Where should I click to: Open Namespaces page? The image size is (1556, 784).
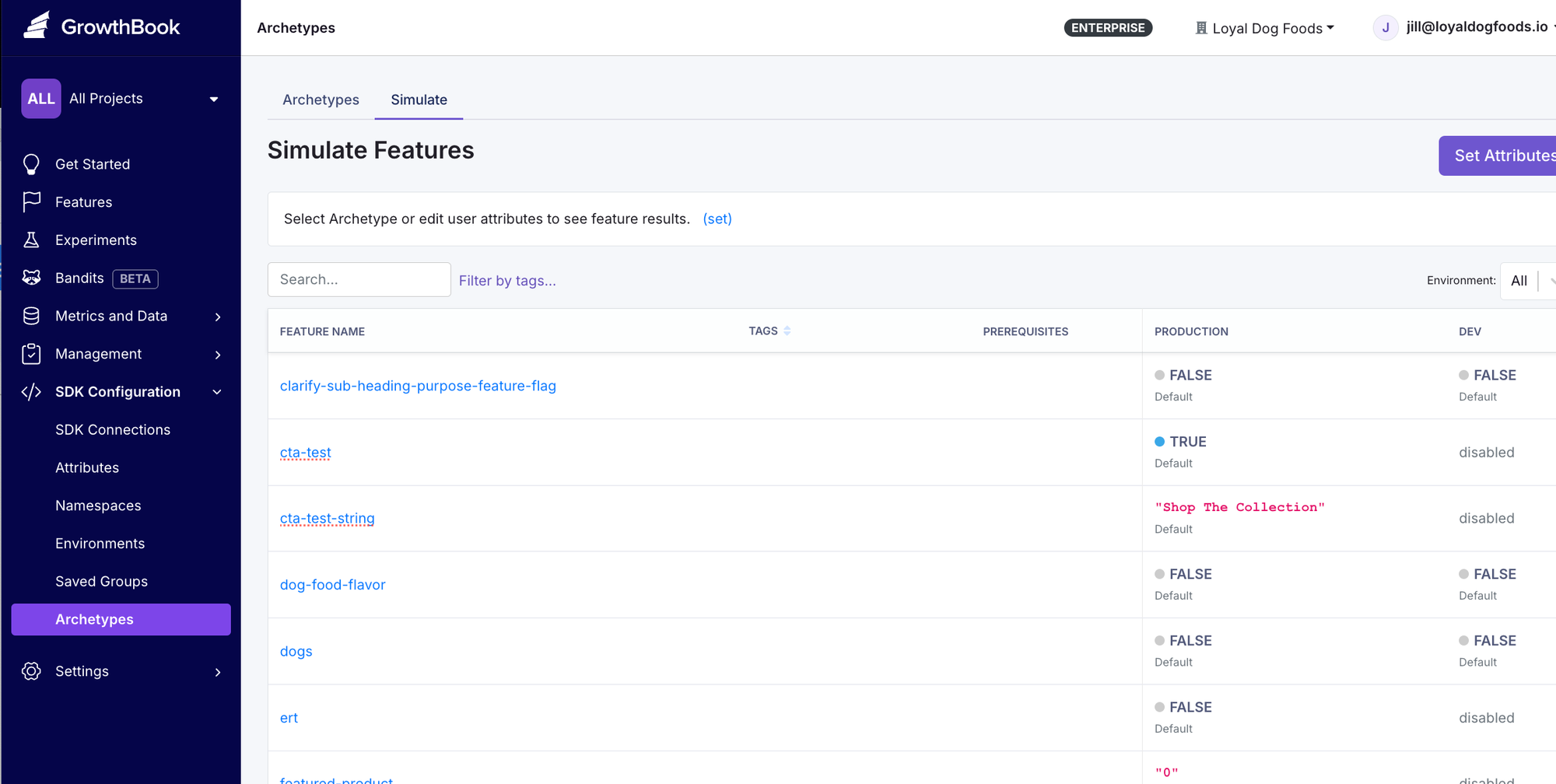(98, 506)
